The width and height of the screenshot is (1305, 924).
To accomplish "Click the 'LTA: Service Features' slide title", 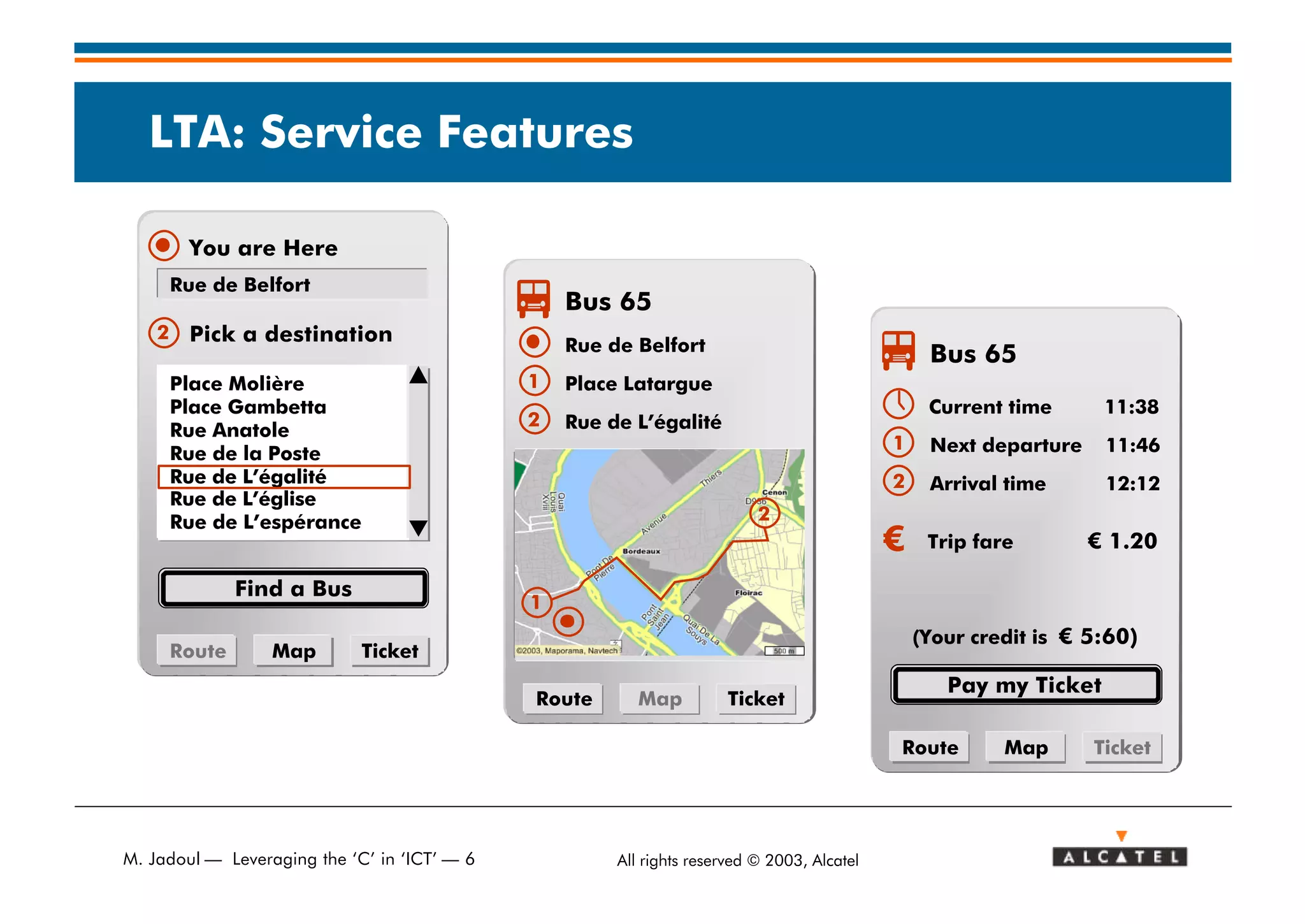I will (391, 132).
